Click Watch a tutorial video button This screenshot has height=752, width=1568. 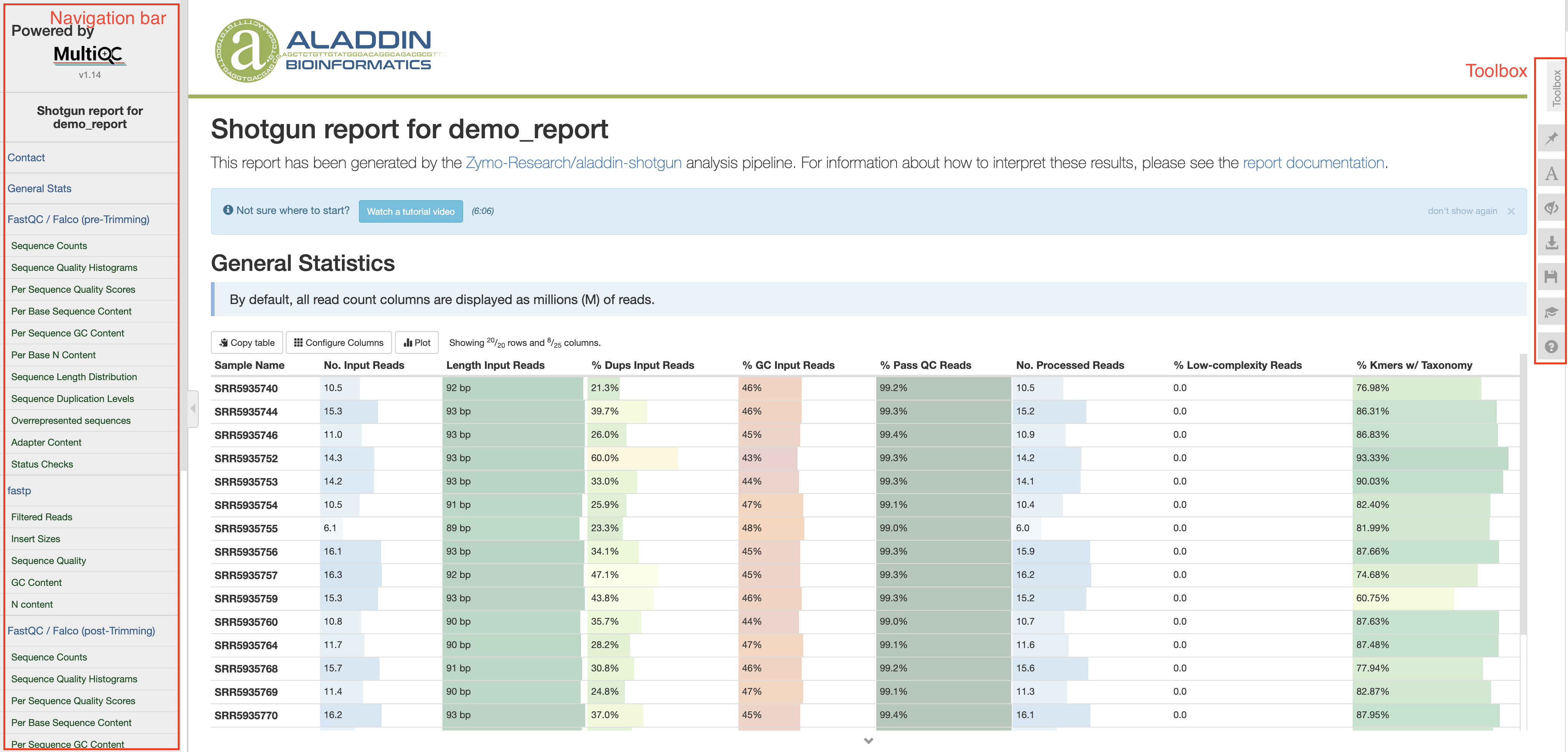[x=410, y=211]
